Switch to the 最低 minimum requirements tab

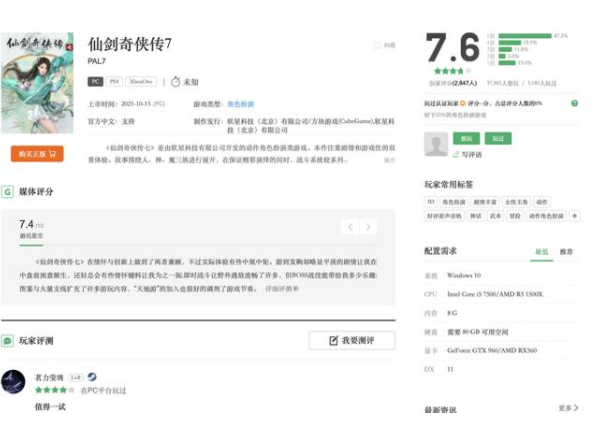542,252
